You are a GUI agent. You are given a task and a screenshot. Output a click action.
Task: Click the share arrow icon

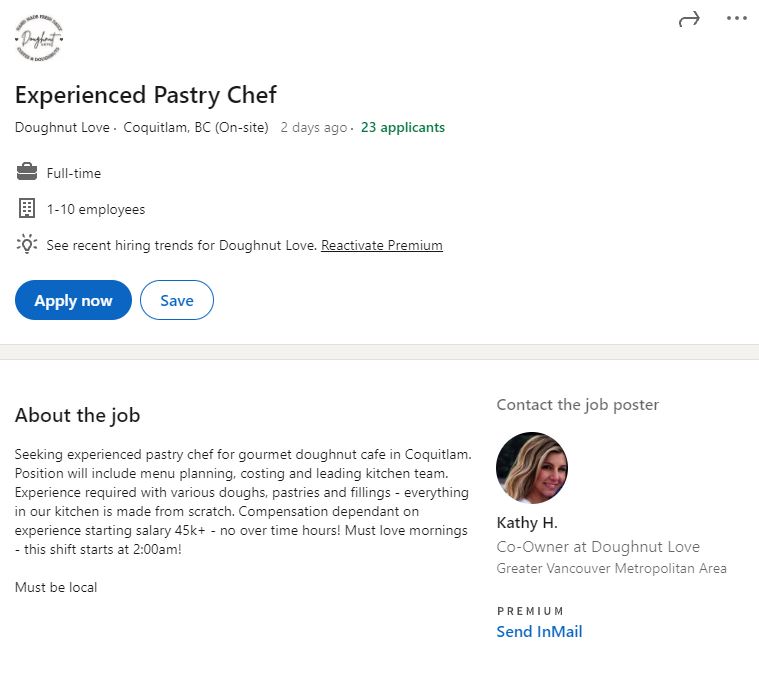click(x=689, y=19)
